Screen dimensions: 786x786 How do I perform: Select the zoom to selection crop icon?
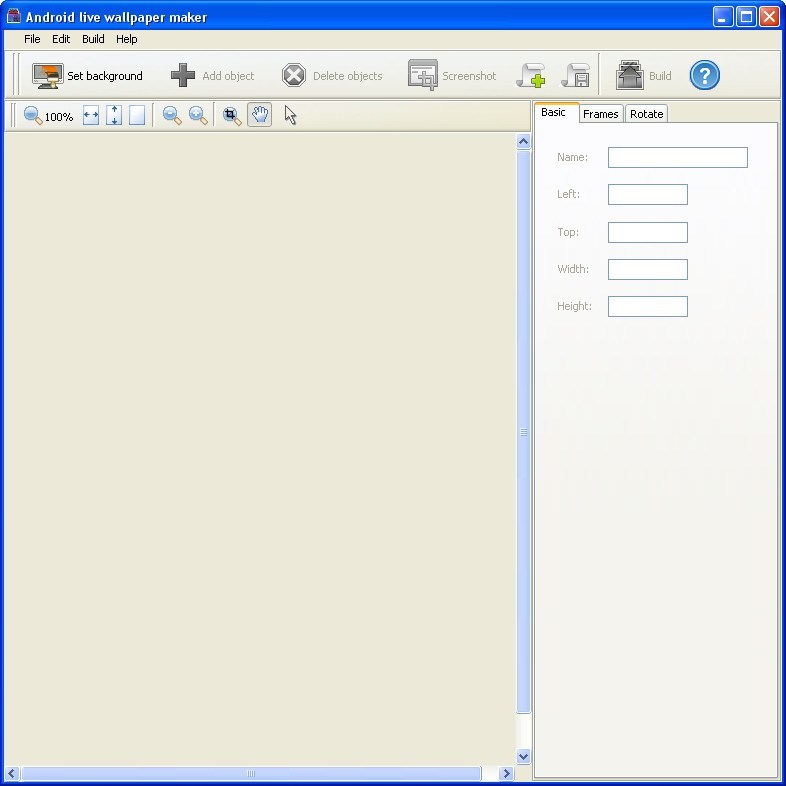pyautogui.click(x=232, y=116)
